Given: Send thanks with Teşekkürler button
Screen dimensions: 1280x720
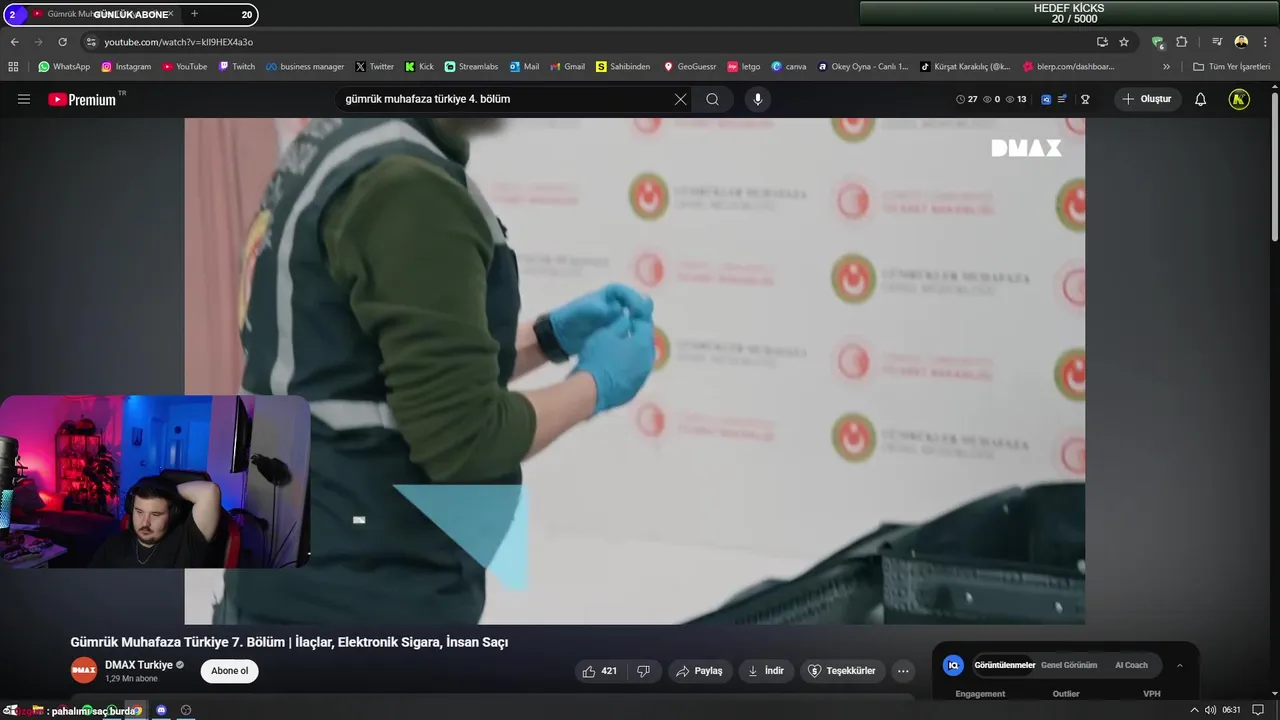Looking at the screenshot, I should coord(842,671).
